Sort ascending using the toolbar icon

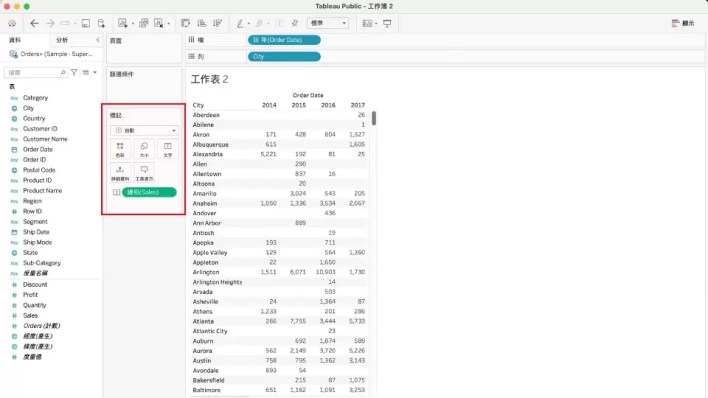point(201,23)
